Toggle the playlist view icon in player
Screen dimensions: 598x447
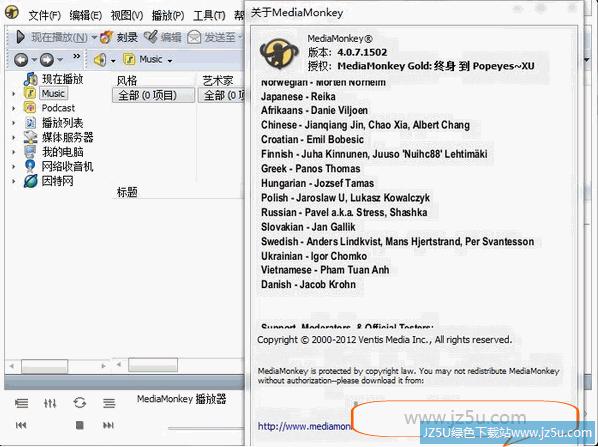21,403
